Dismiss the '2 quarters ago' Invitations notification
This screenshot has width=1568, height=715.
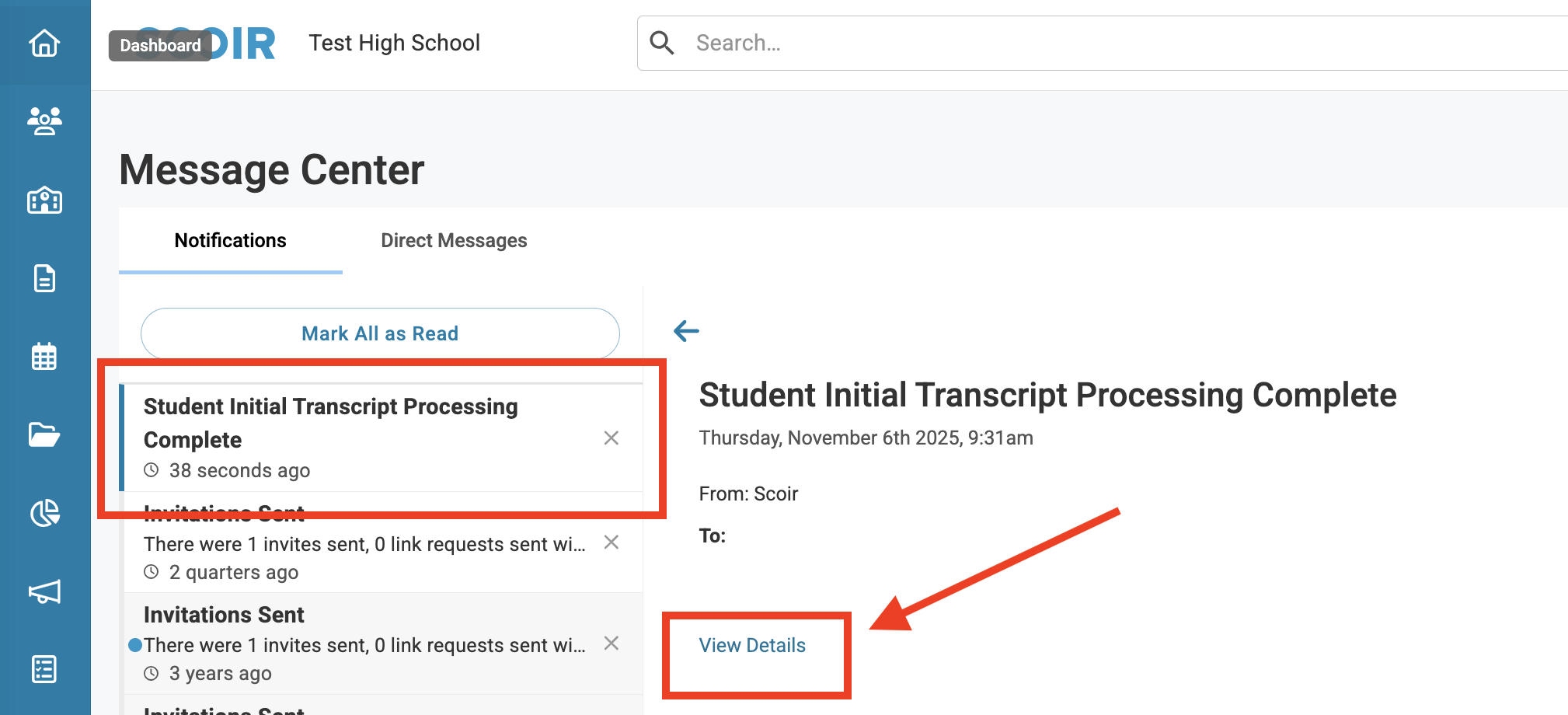[x=612, y=542]
